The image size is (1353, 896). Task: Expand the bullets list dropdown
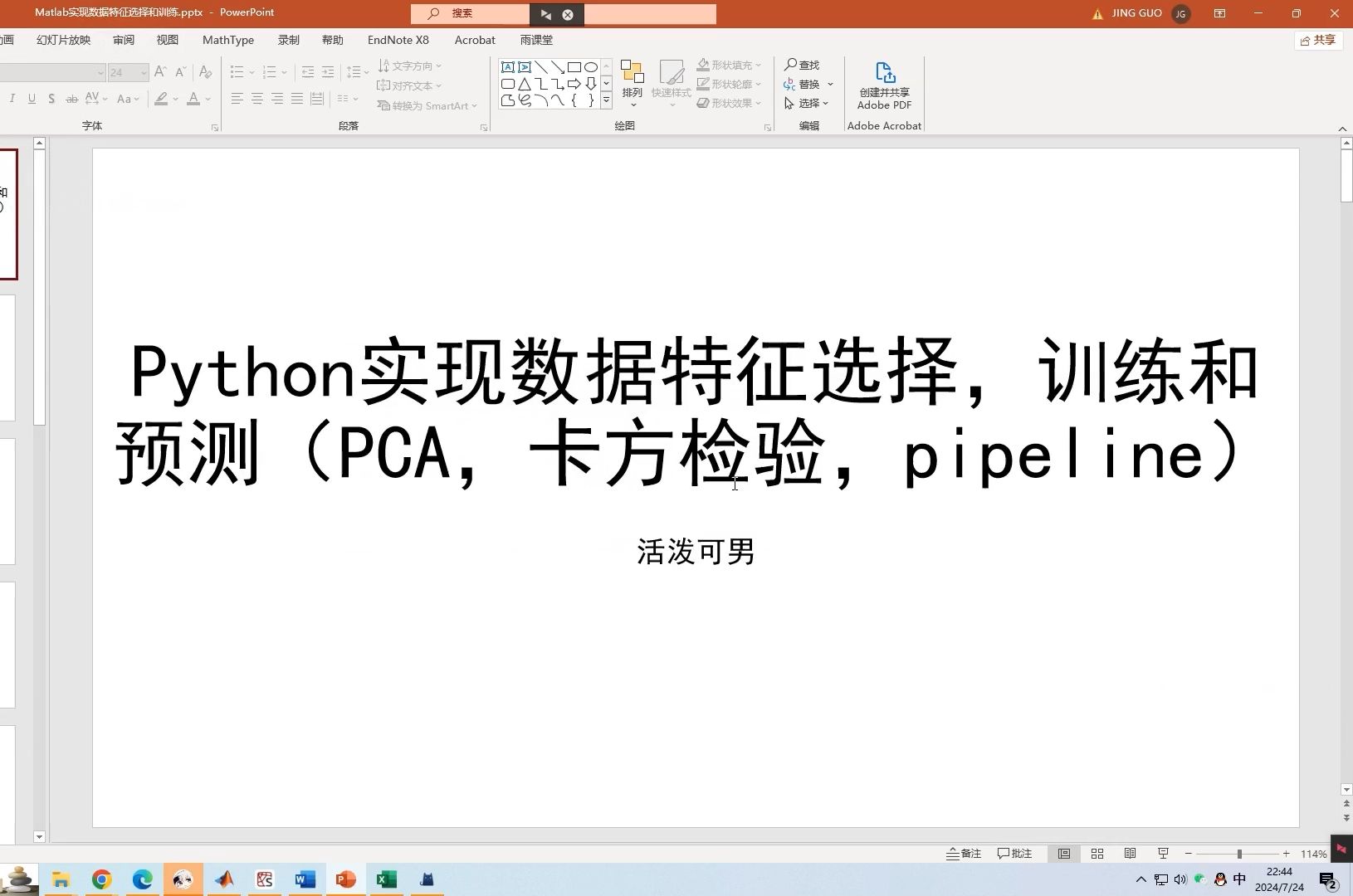click(252, 72)
